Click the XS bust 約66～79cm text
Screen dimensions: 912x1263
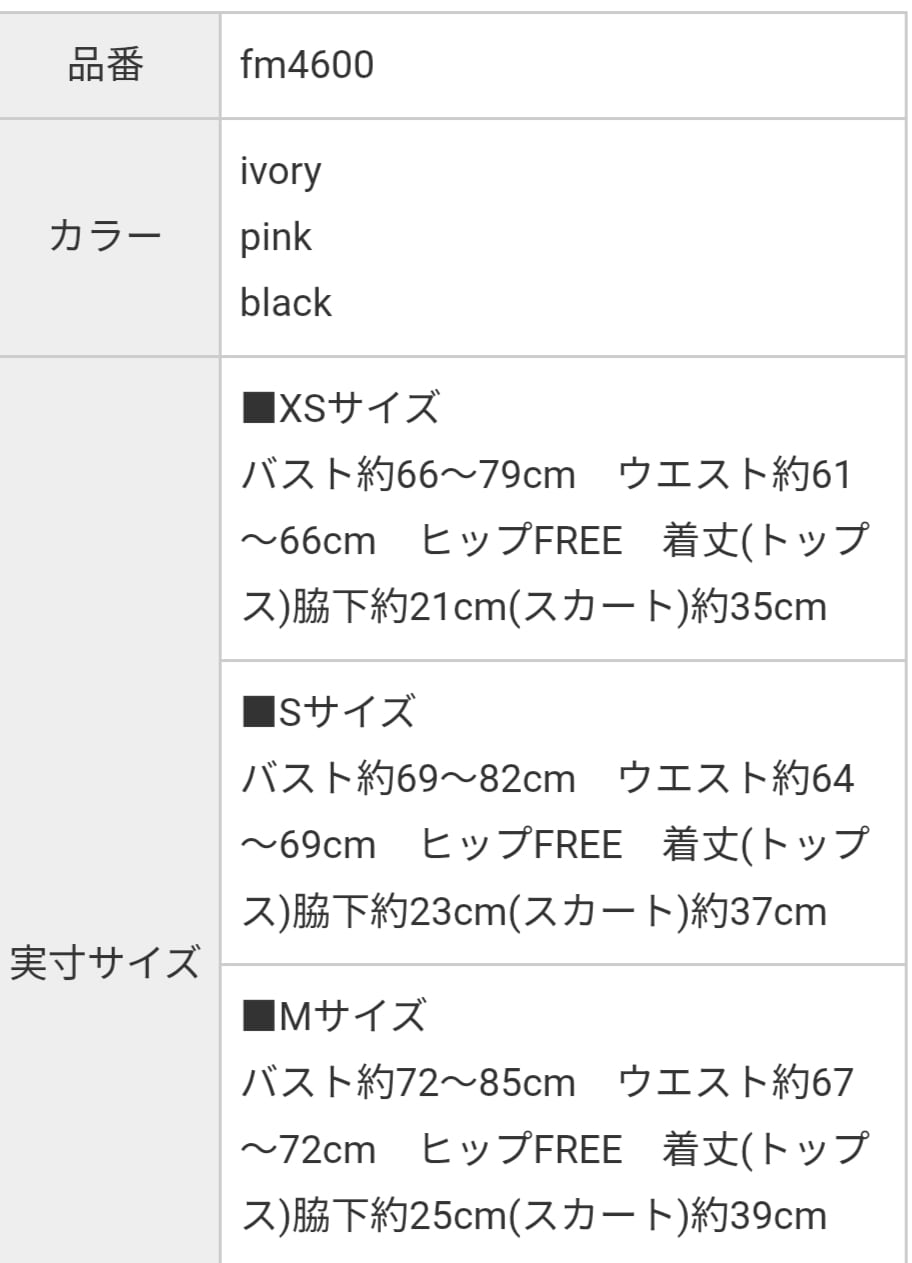click(x=465, y=475)
